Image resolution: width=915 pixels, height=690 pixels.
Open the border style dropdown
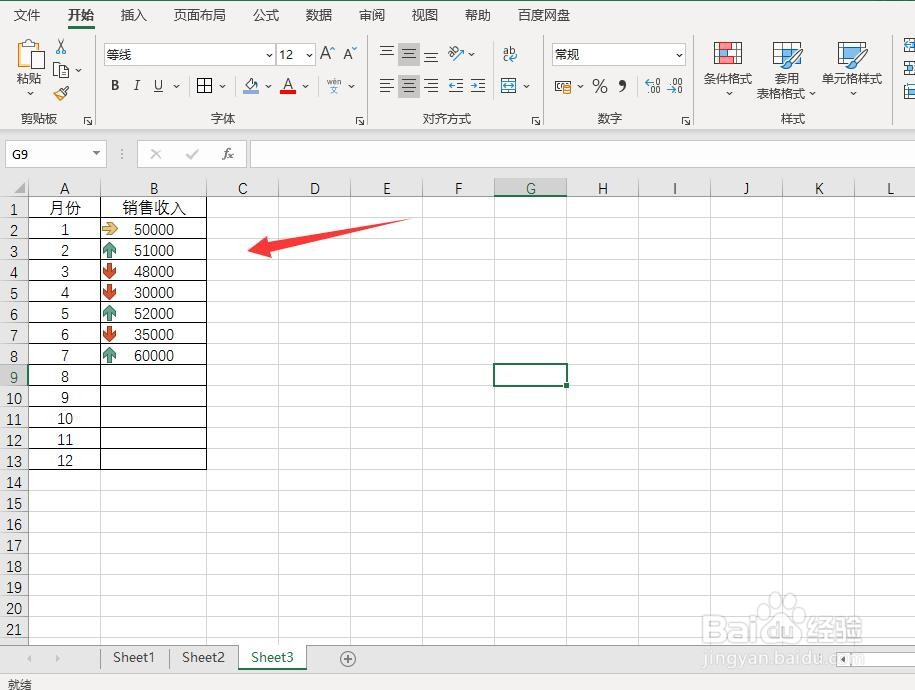coord(222,86)
